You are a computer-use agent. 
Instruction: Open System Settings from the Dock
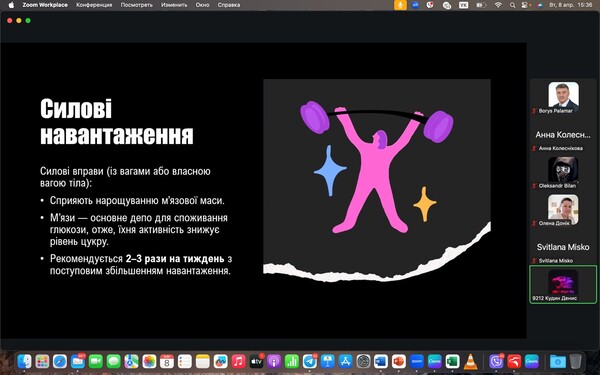click(363, 361)
